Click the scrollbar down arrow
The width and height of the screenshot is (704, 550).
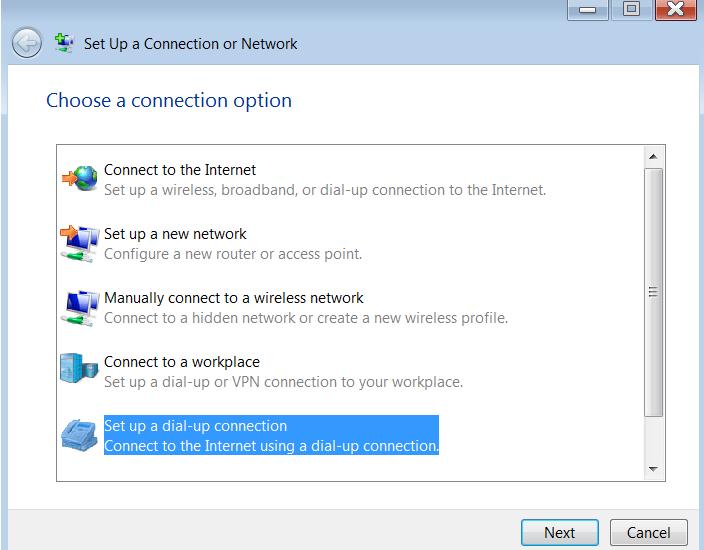click(x=653, y=469)
